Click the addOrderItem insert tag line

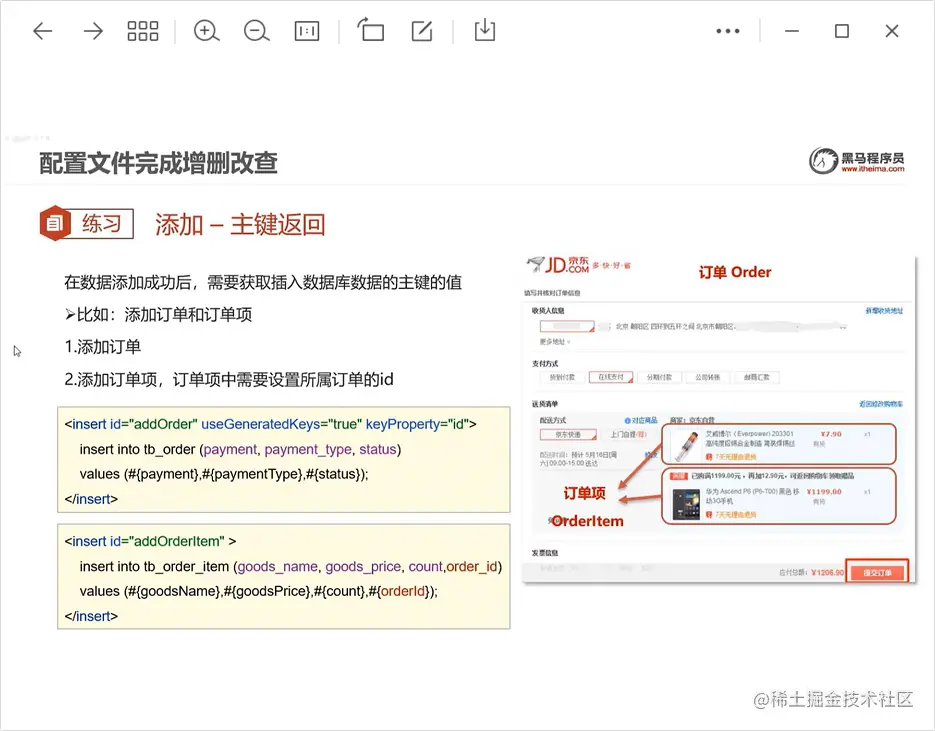click(150, 541)
